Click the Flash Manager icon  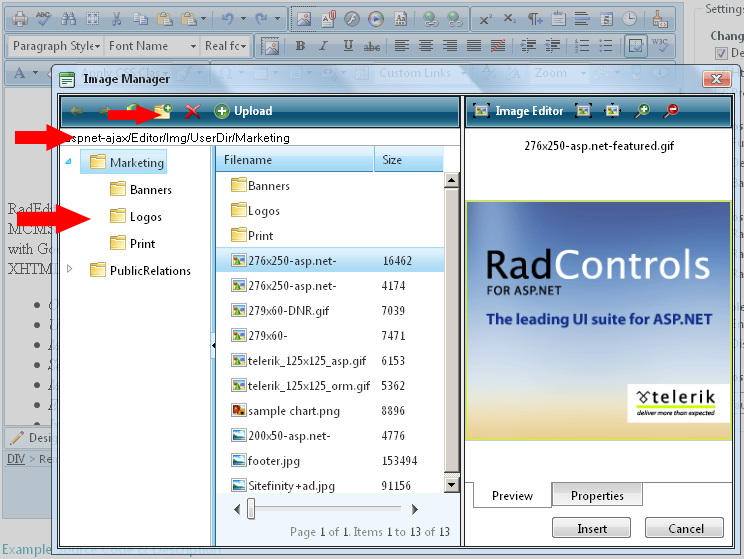(x=352, y=19)
